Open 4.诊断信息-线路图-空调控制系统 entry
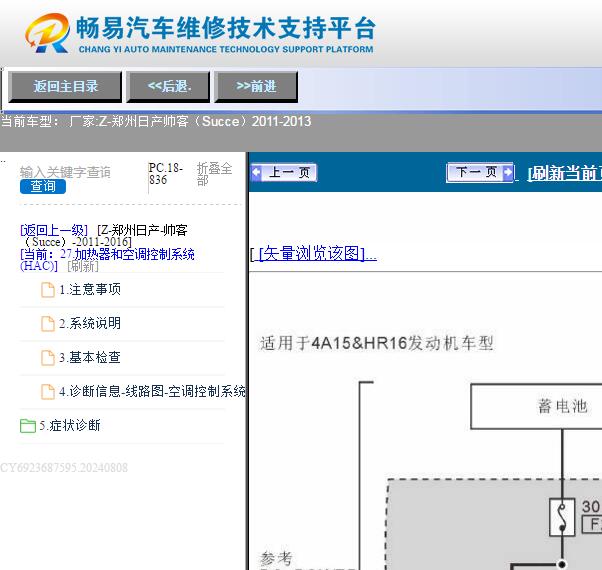Viewport: 602px width, 570px height. pyautogui.click(x=152, y=392)
